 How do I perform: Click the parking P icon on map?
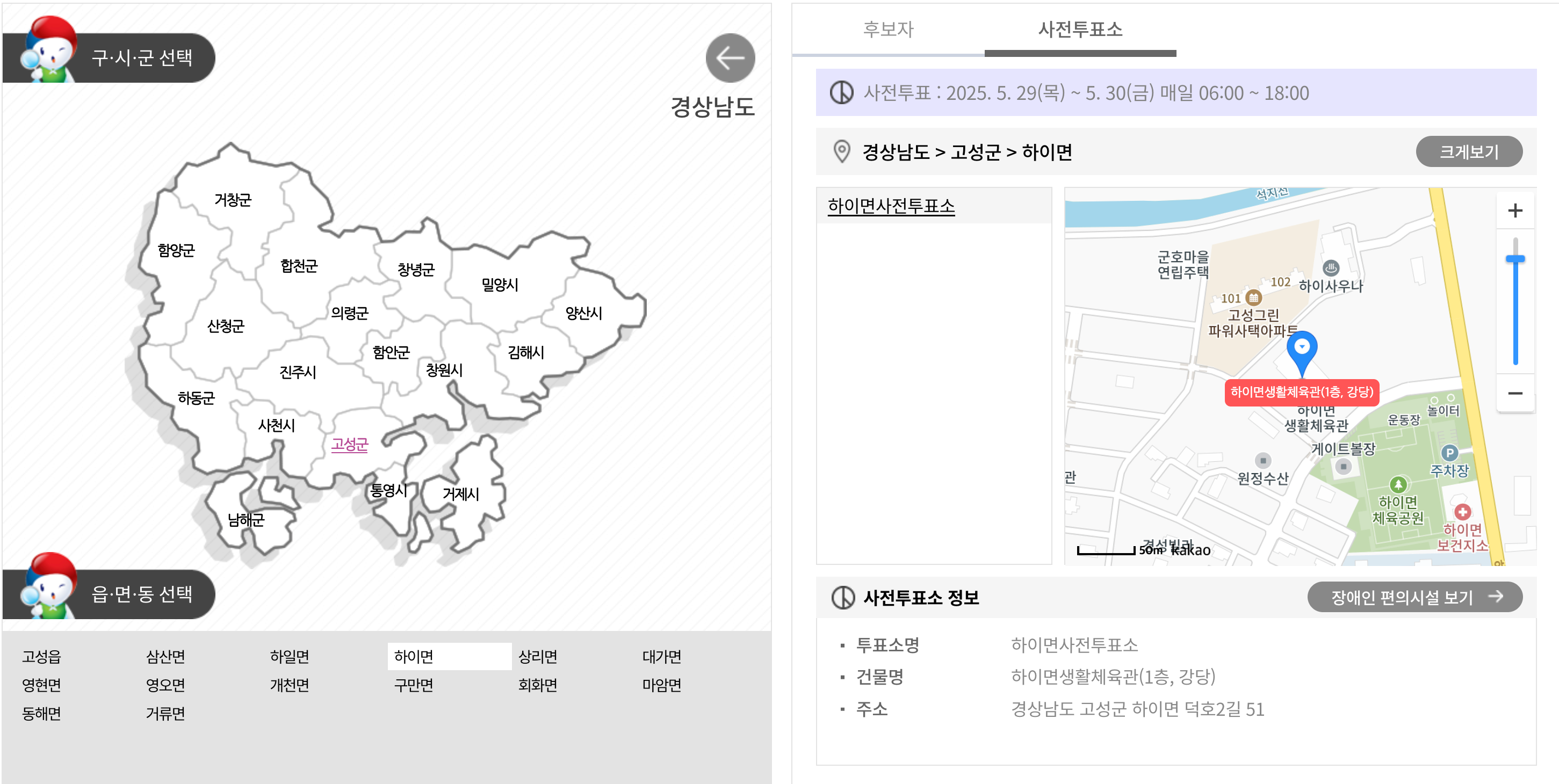pyautogui.click(x=1449, y=453)
